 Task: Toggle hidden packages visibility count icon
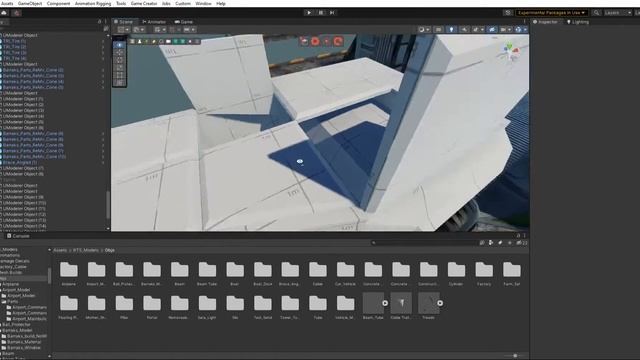[x=522, y=242]
